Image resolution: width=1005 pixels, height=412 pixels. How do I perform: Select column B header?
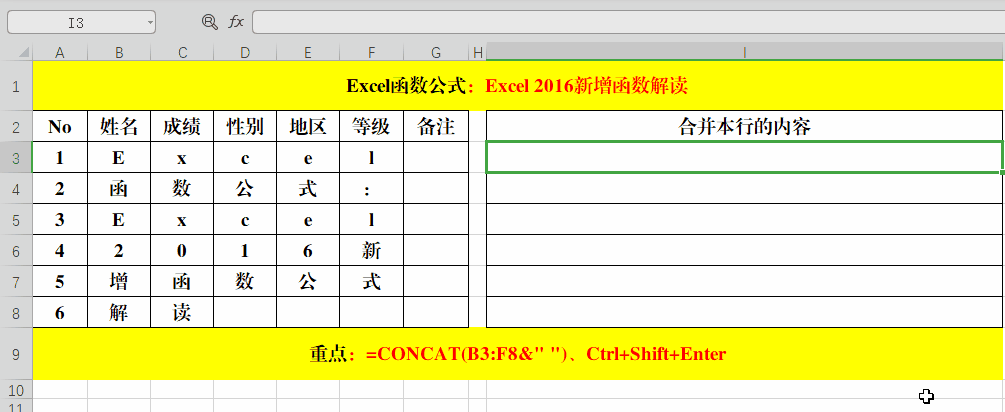coord(119,53)
